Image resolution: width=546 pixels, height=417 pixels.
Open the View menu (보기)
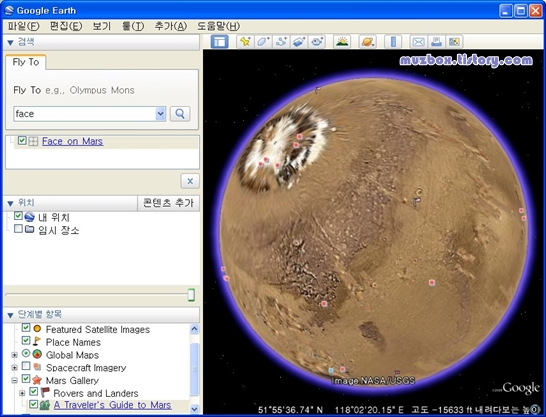[x=102, y=26]
